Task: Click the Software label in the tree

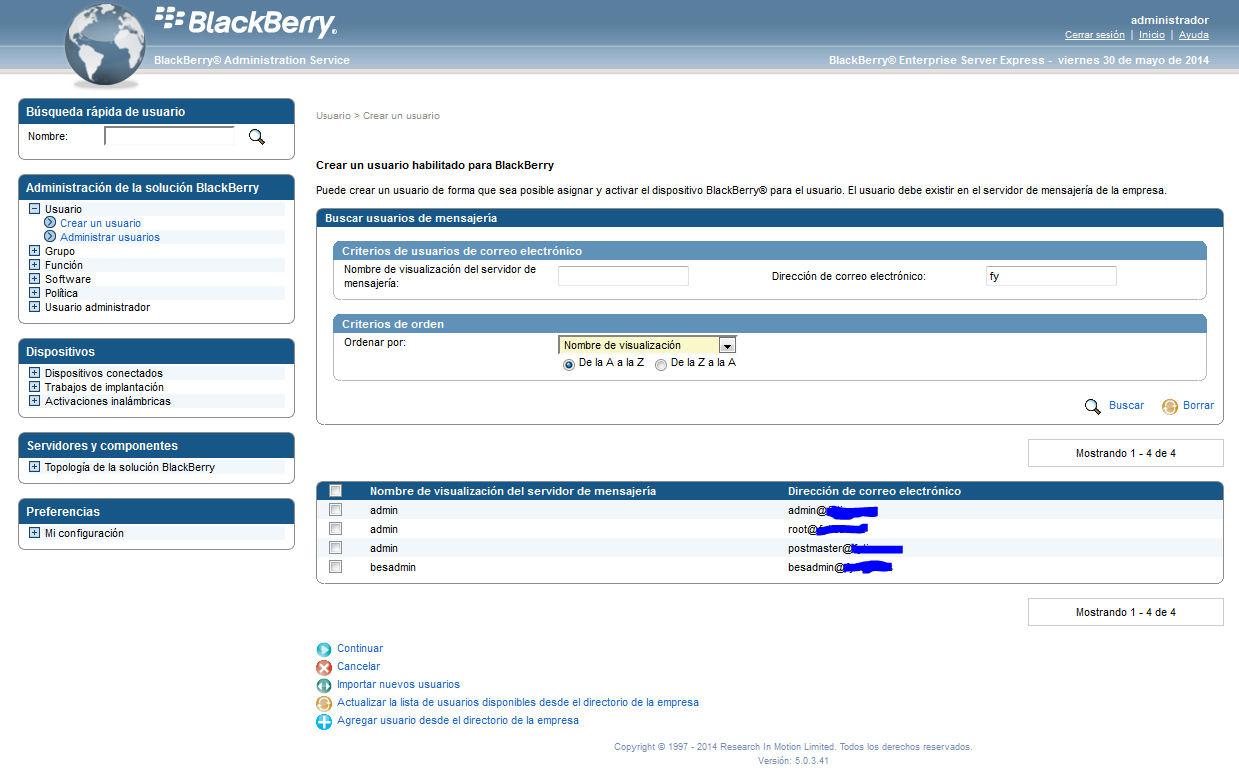Action: click(68, 279)
